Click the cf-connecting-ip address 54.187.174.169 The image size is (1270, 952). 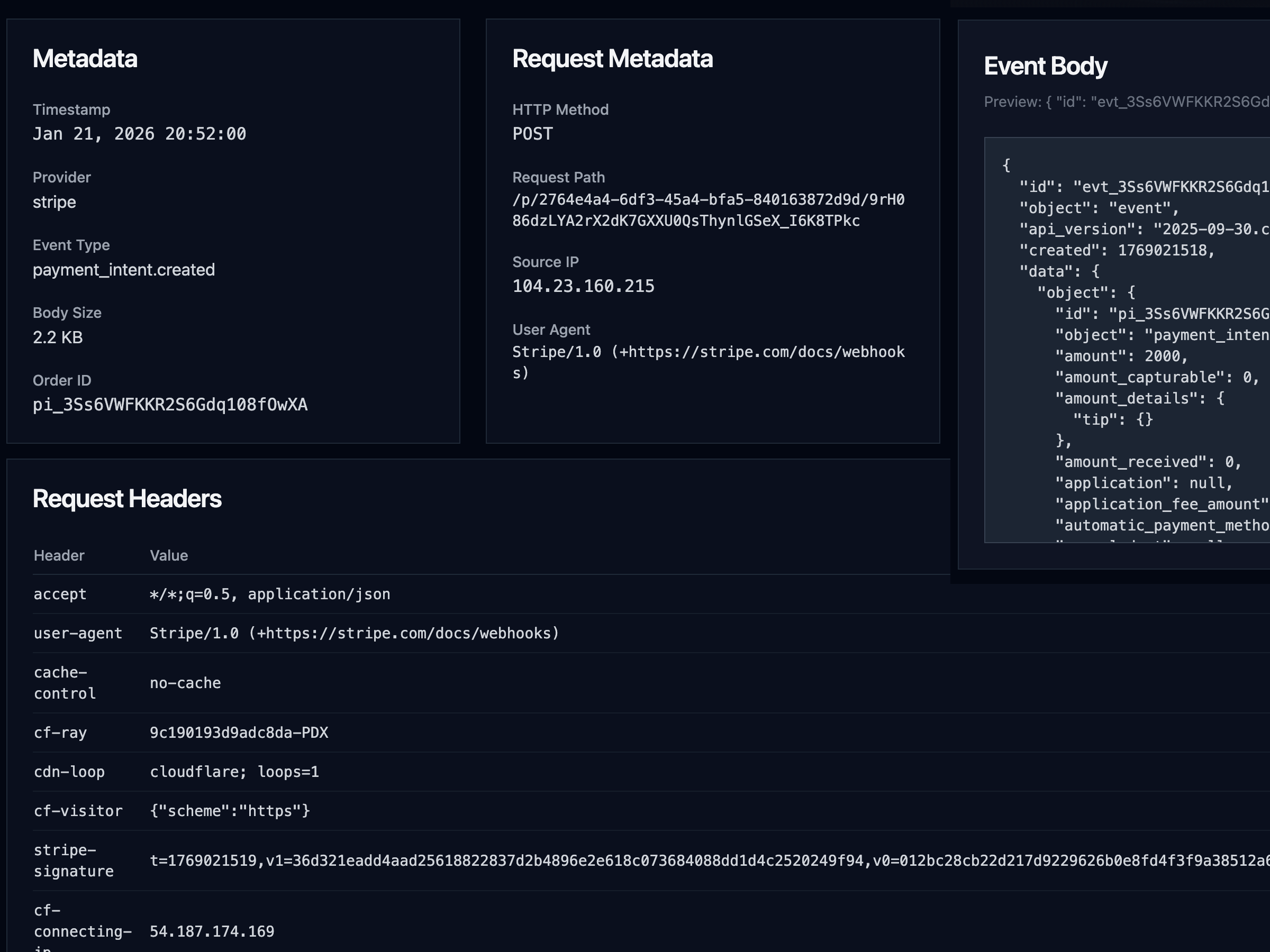pyautogui.click(x=212, y=931)
